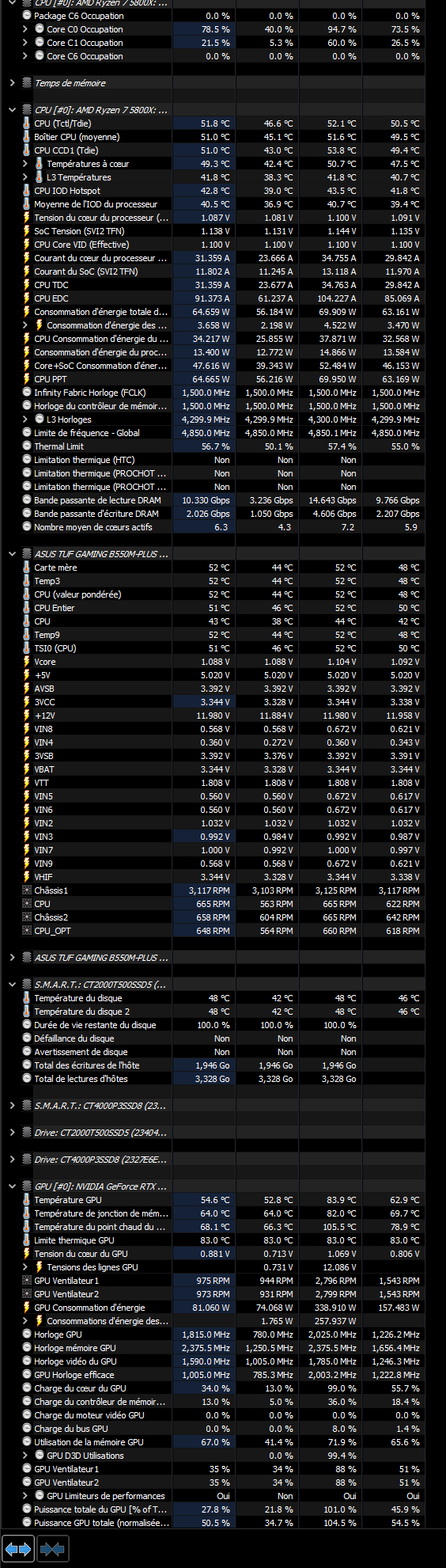The height and width of the screenshot is (1568, 446).
Task: Click the expand-columns blue arrows button
Action: point(17,1548)
